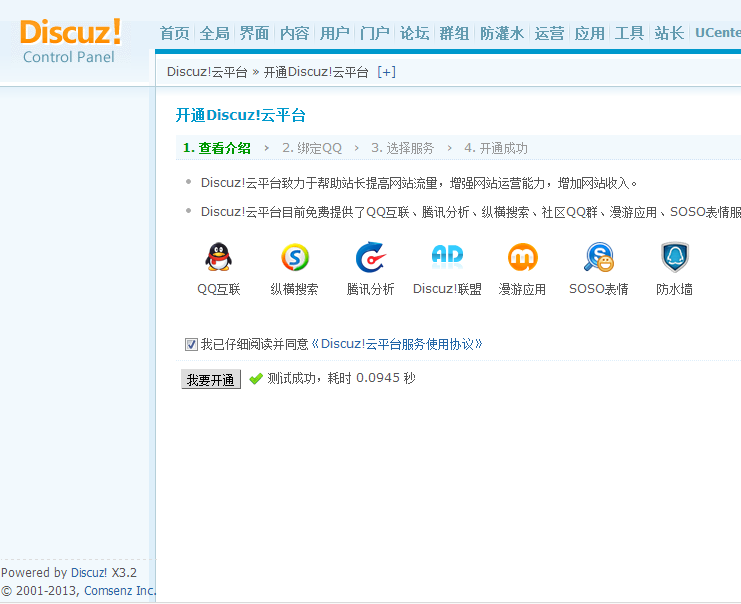Open the UCenter menu

click(717, 33)
